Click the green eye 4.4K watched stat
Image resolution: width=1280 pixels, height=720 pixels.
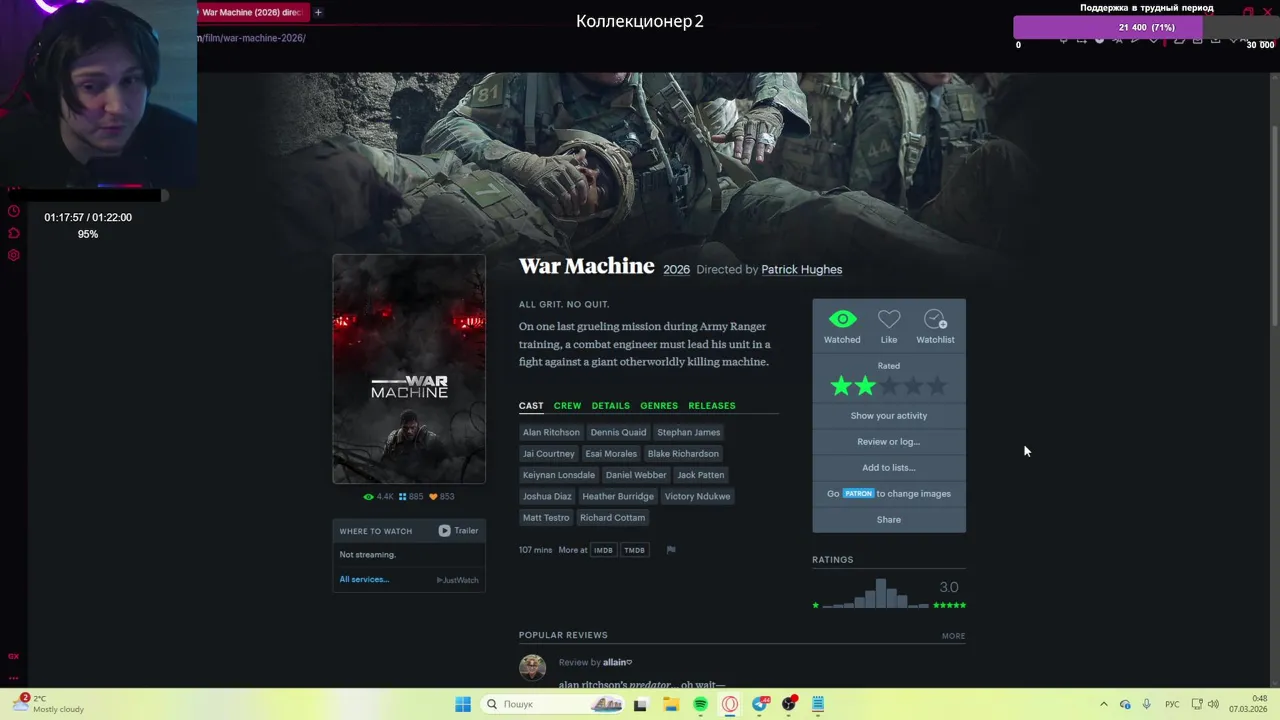[x=379, y=497]
